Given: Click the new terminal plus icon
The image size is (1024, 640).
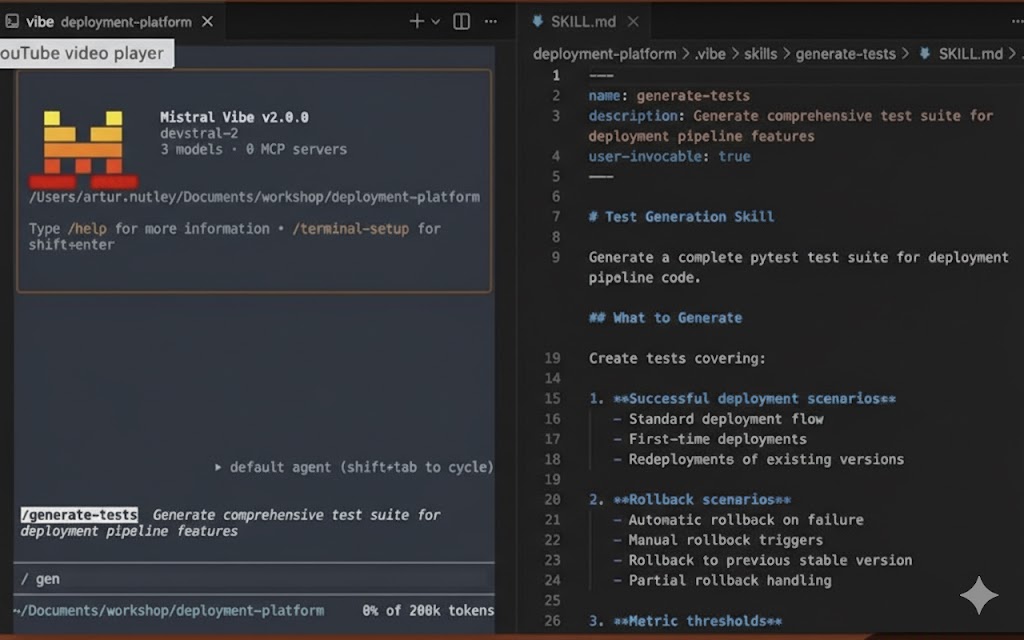Looking at the screenshot, I should tap(417, 21).
